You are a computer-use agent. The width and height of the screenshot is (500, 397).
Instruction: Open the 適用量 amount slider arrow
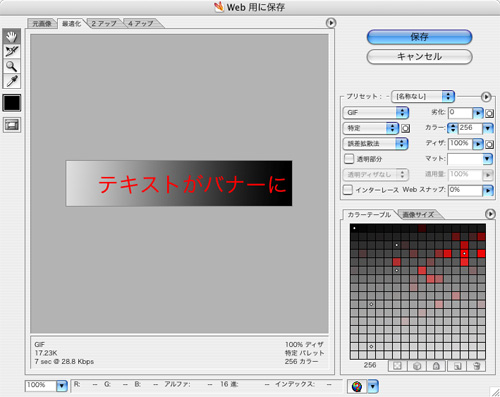tap(488, 175)
